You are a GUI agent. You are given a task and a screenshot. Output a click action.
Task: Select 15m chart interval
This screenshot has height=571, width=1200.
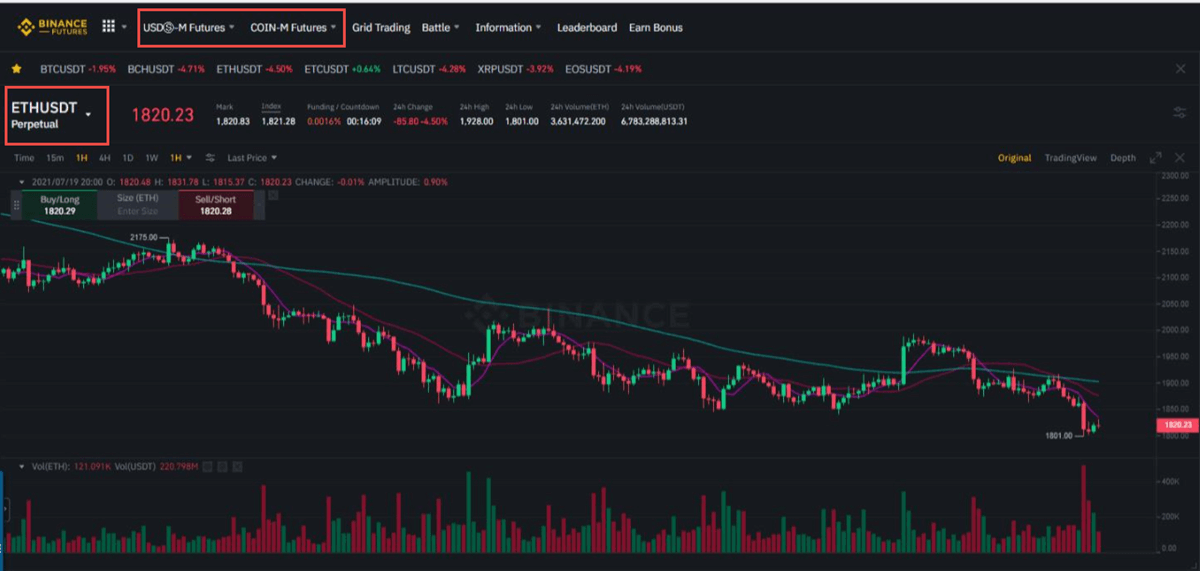click(x=56, y=158)
